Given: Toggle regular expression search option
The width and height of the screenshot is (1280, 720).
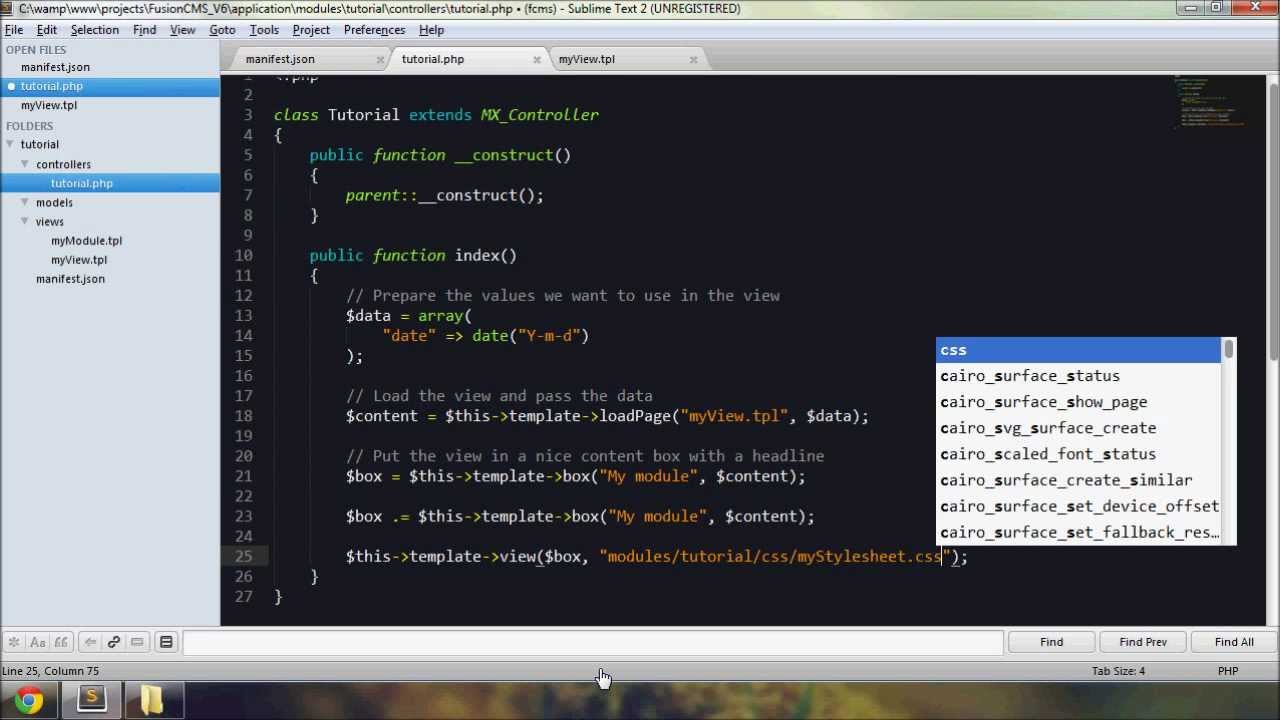Looking at the screenshot, I should (x=14, y=642).
